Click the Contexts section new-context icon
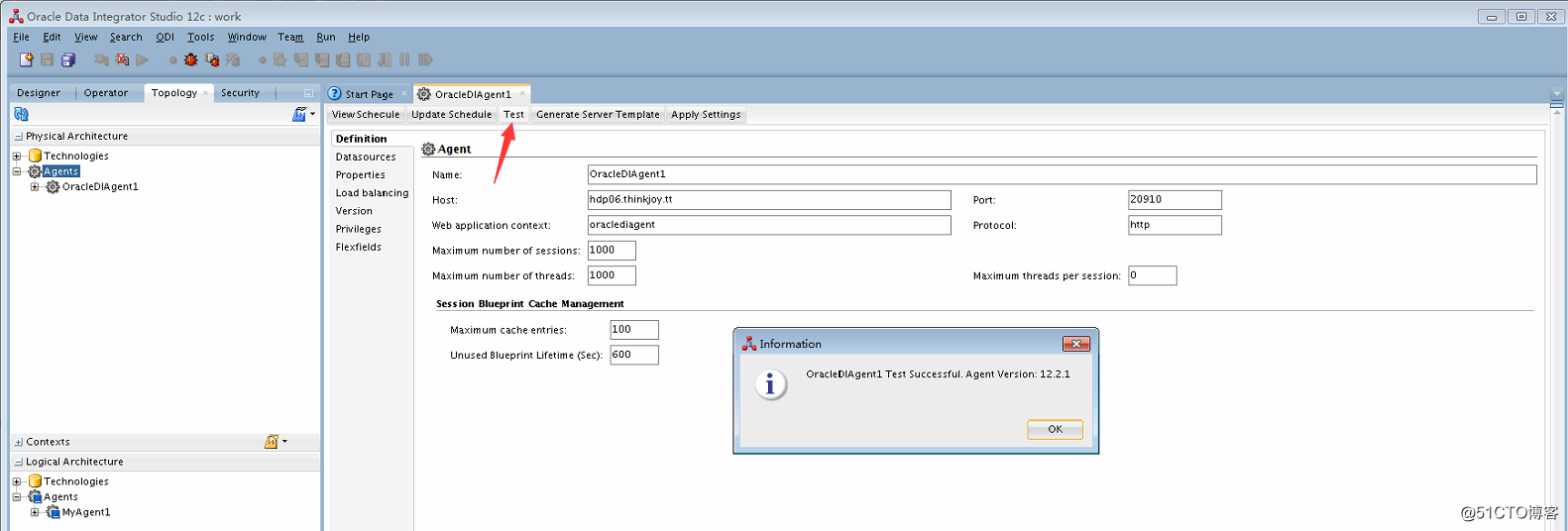This screenshot has height=531, width=1568. pyautogui.click(x=272, y=441)
